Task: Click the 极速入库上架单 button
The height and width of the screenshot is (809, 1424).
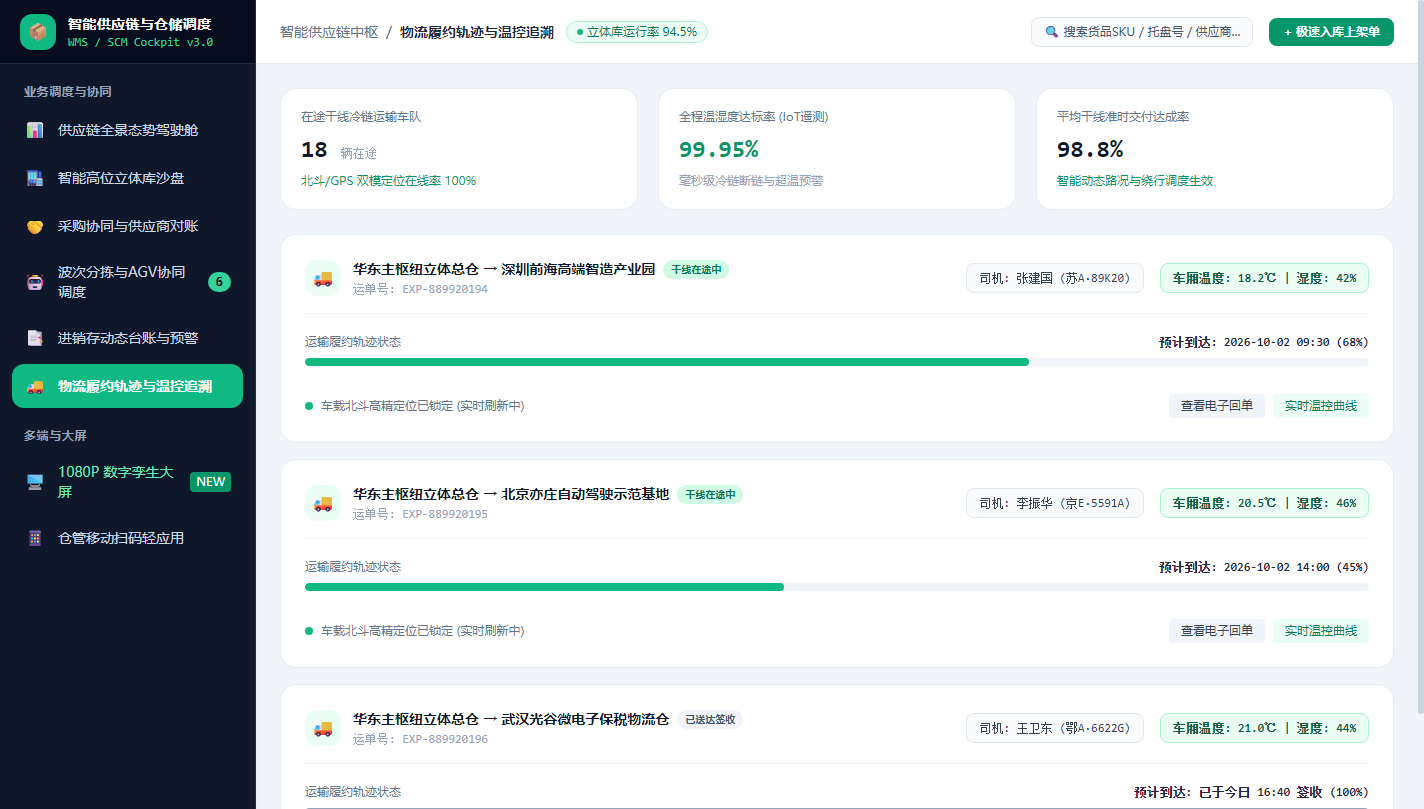Action: point(1331,32)
